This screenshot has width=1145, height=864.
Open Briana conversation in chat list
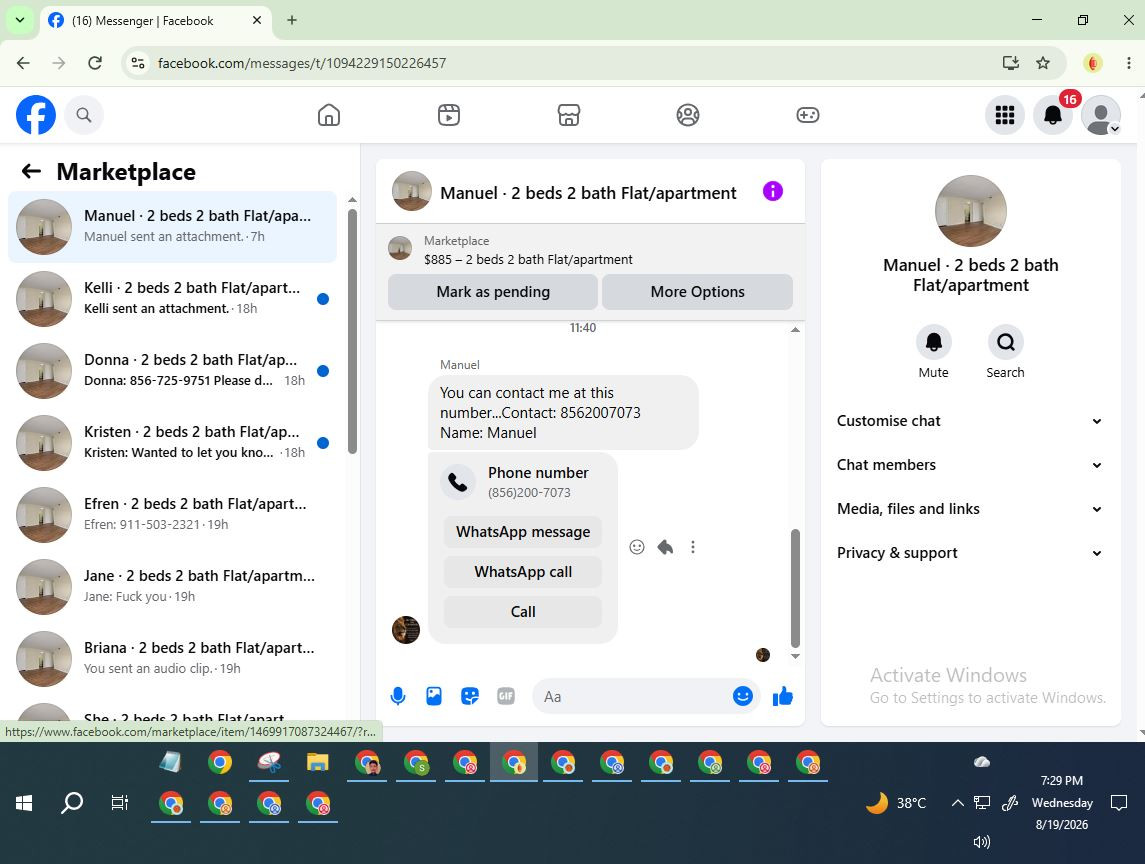click(172, 658)
